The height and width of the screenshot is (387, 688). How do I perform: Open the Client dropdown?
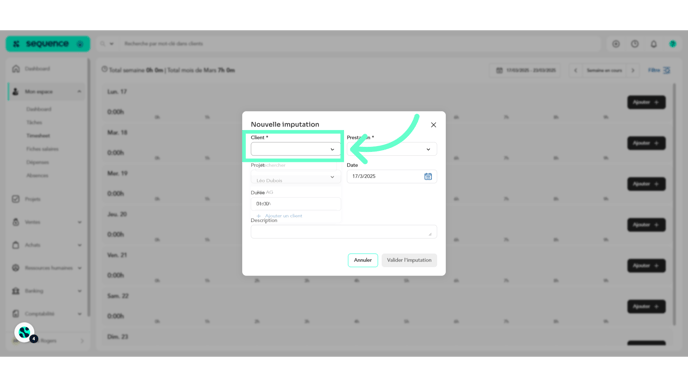click(x=295, y=149)
